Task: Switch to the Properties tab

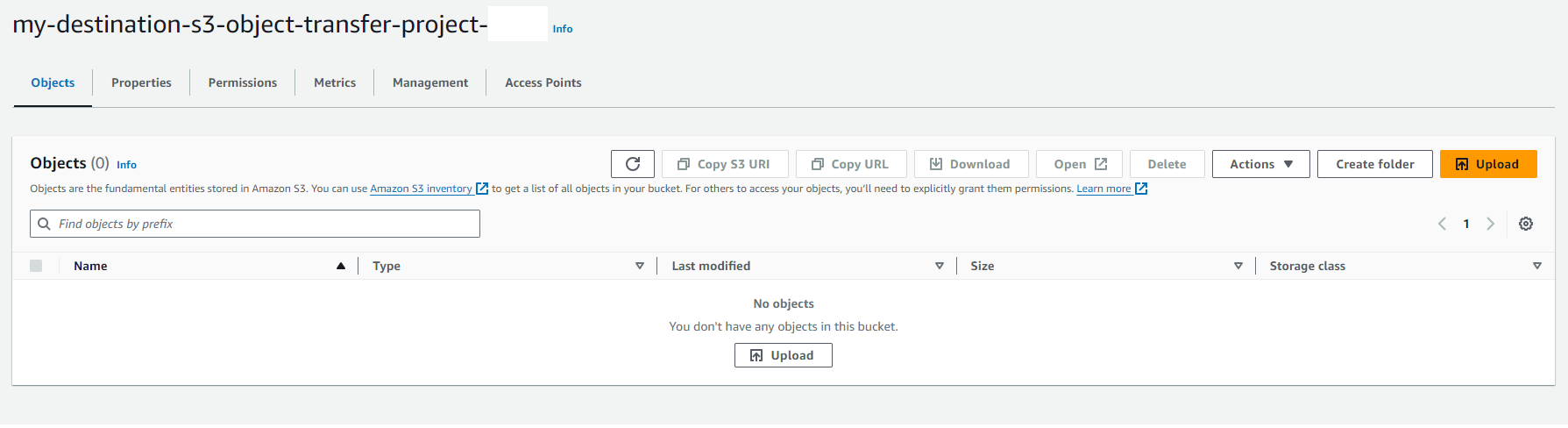Action: point(141,82)
